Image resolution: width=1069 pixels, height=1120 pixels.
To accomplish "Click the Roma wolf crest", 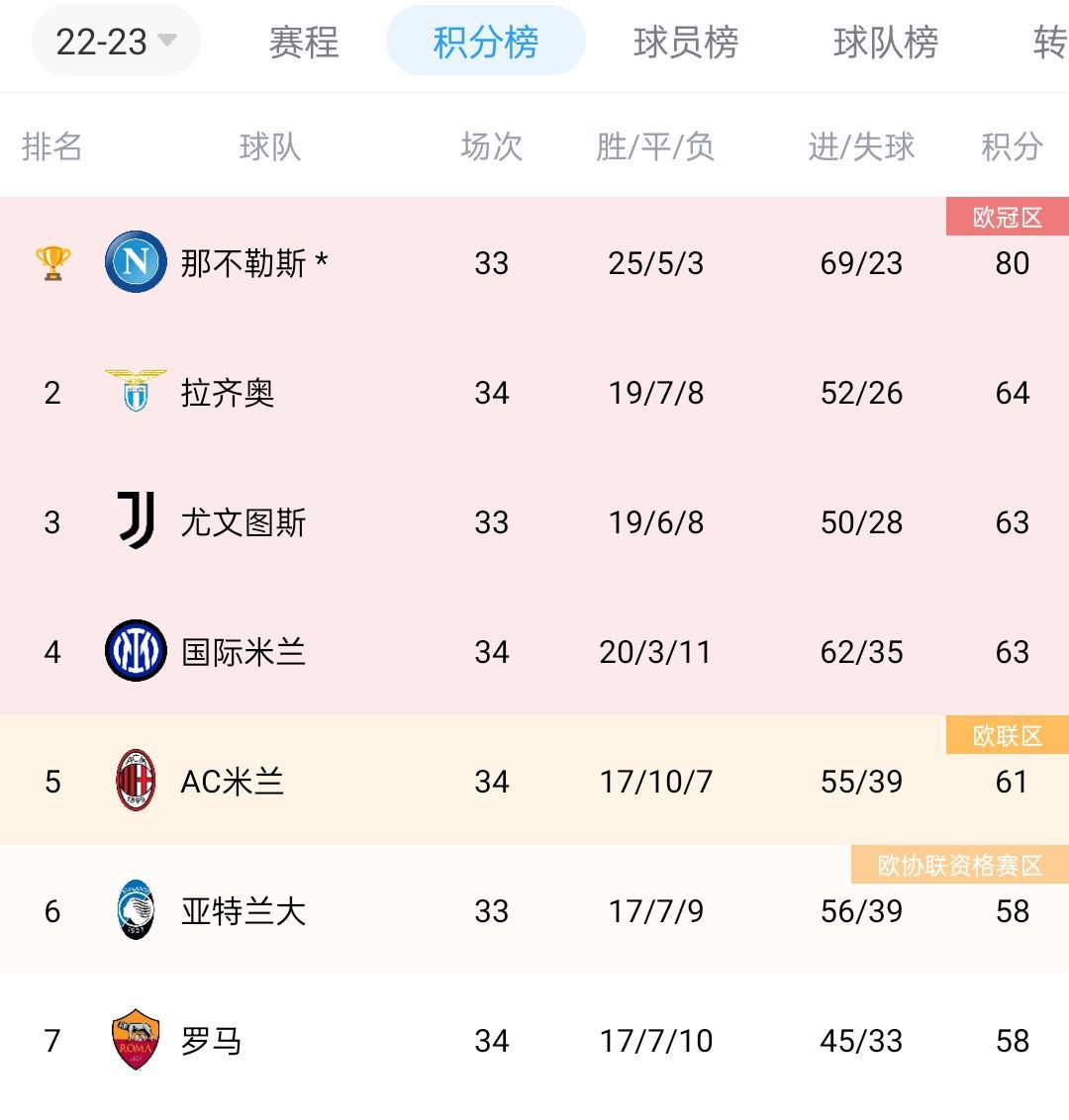I will [x=136, y=1039].
